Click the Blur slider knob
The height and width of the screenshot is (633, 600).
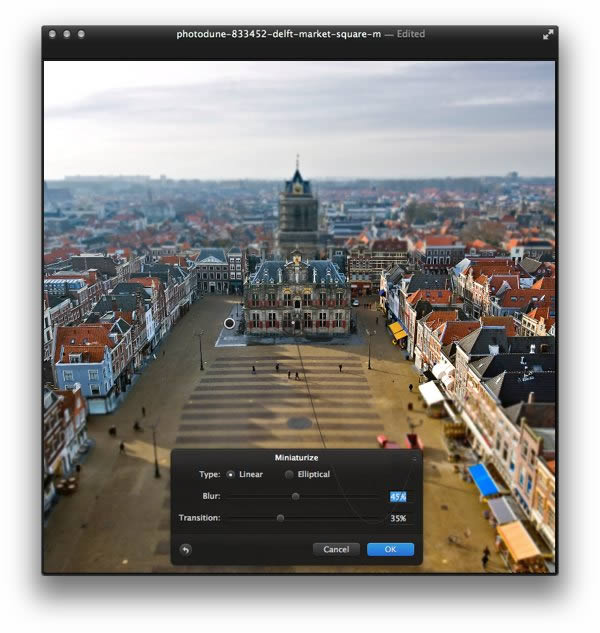click(296, 497)
